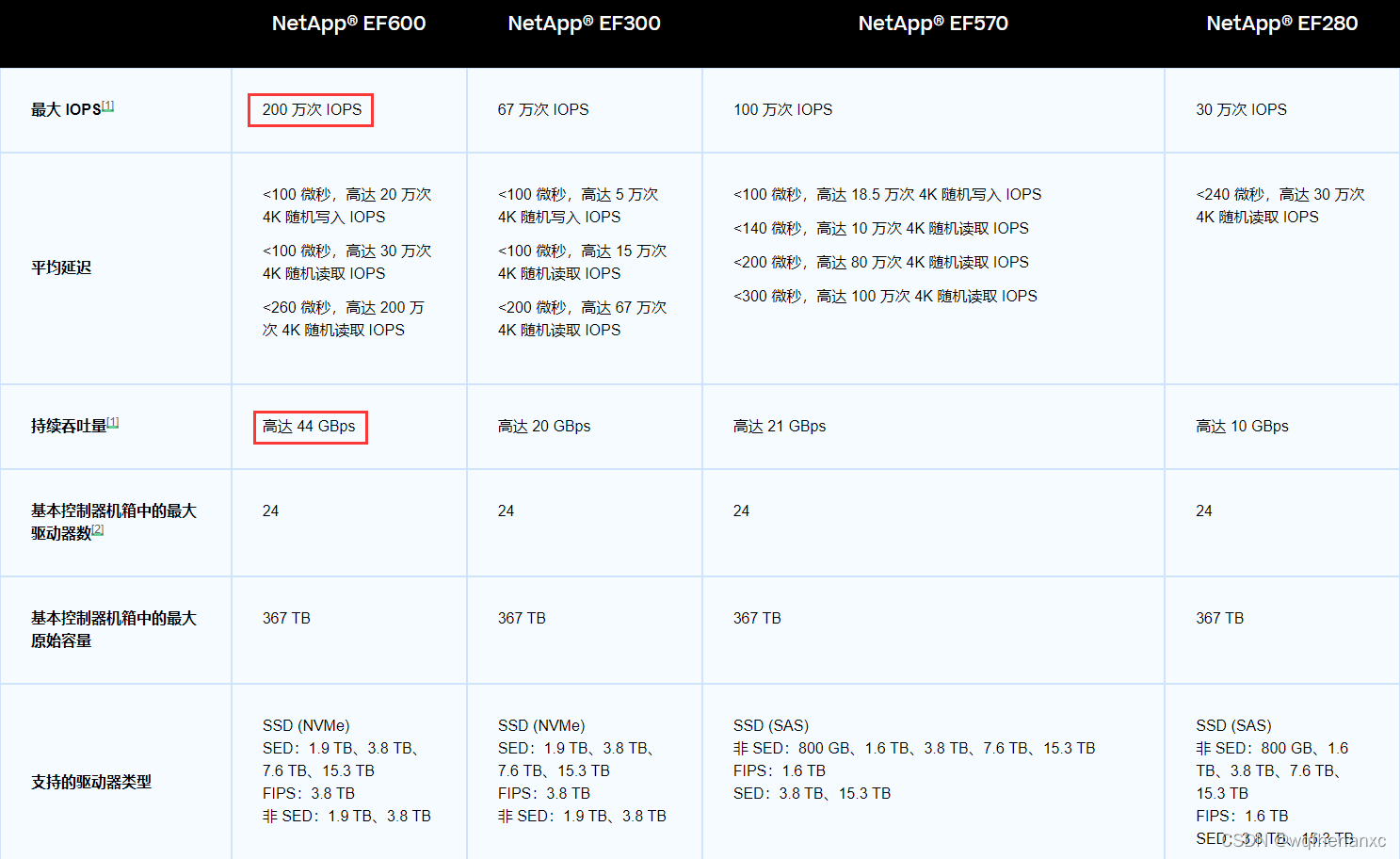Click the max drives value 24 under EF570
The height and width of the screenshot is (859, 1400).
point(742,511)
